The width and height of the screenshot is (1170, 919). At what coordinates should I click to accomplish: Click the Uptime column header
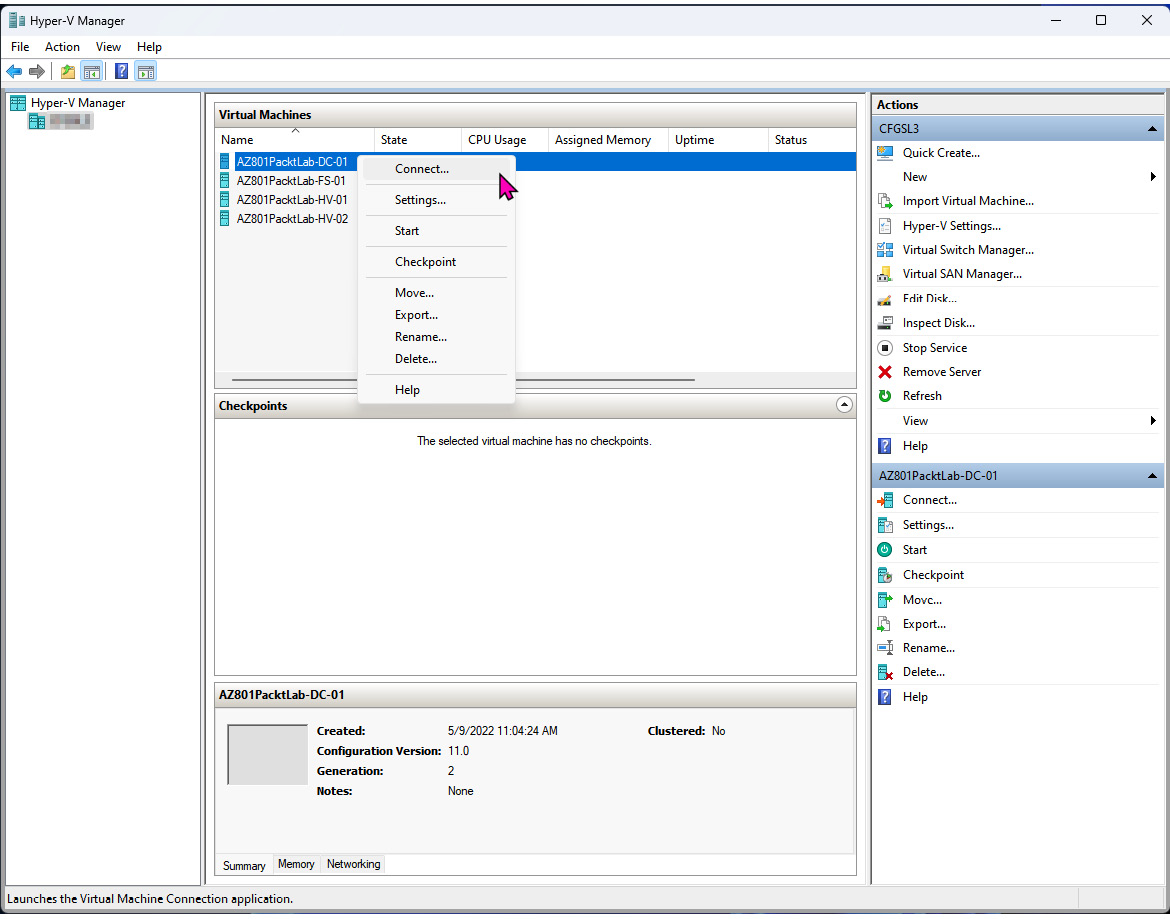pyautogui.click(x=718, y=139)
